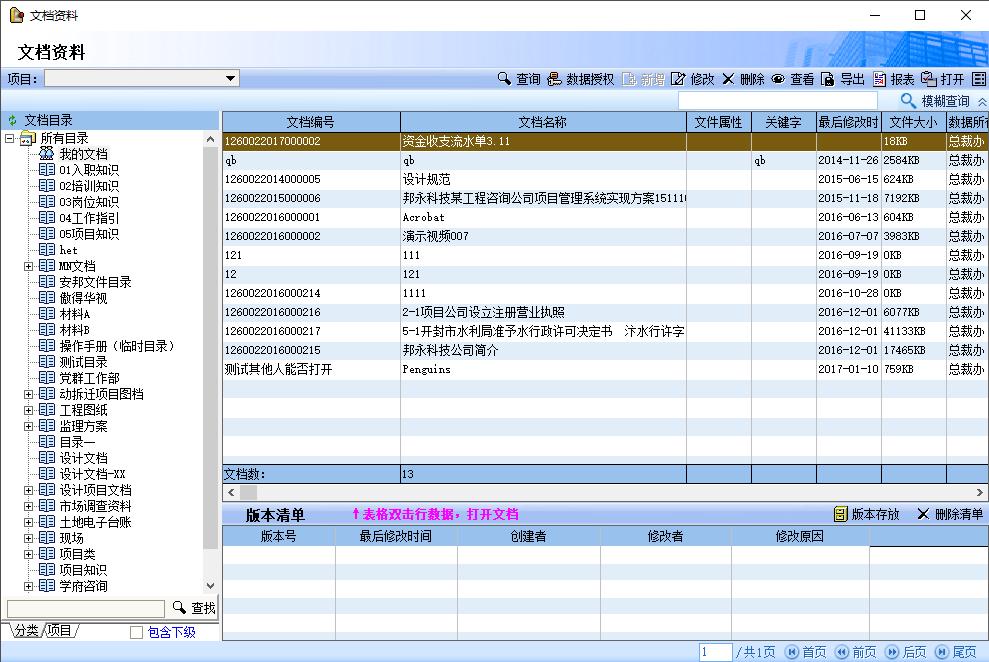The height and width of the screenshot is (662, 989).
Task: Collapse the fuzzy search panel chevron
Action: pyautogui.click(x=981, y=102)
